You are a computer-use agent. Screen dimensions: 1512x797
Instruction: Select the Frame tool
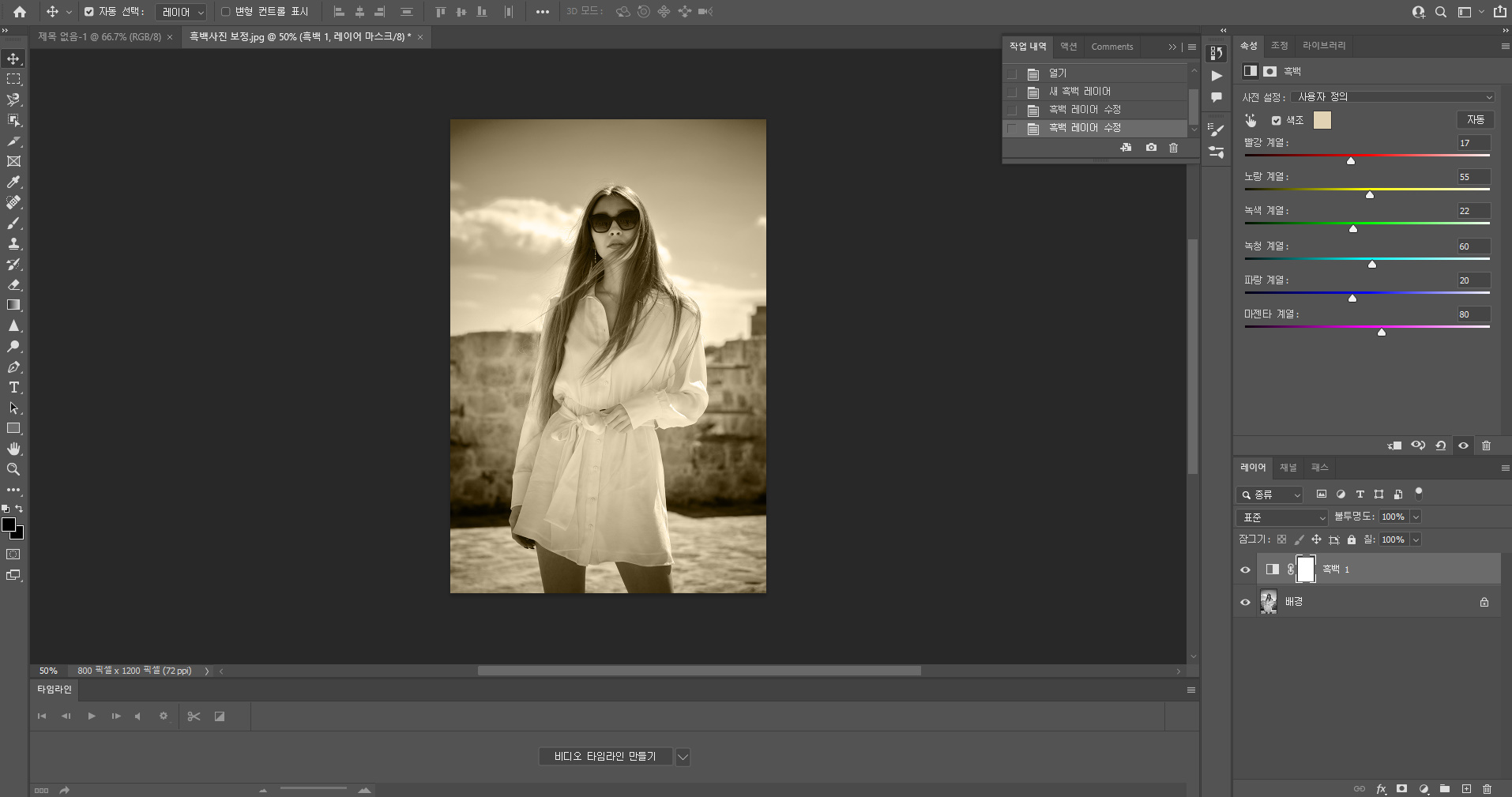13,161
